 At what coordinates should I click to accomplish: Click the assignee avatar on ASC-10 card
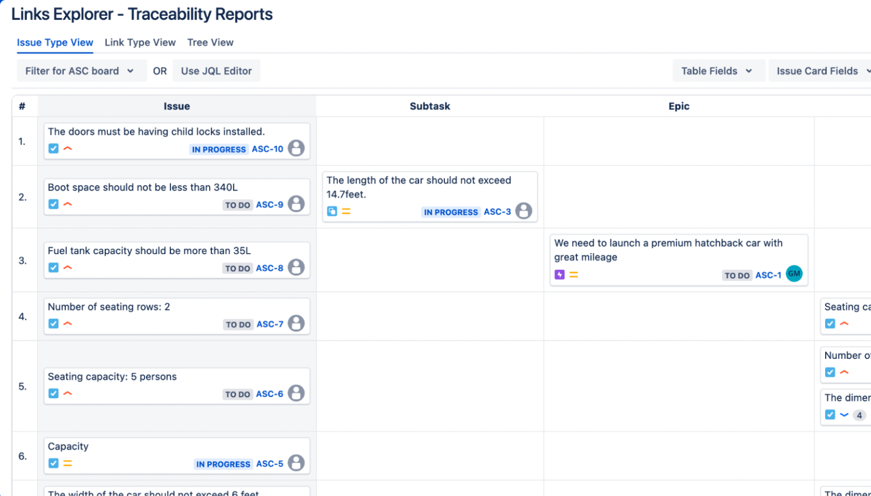coord(296,148)
